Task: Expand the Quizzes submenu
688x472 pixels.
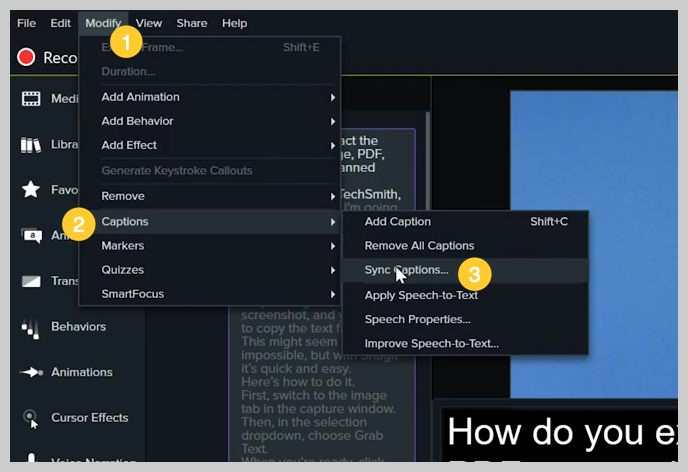Action: pos(209,270)
